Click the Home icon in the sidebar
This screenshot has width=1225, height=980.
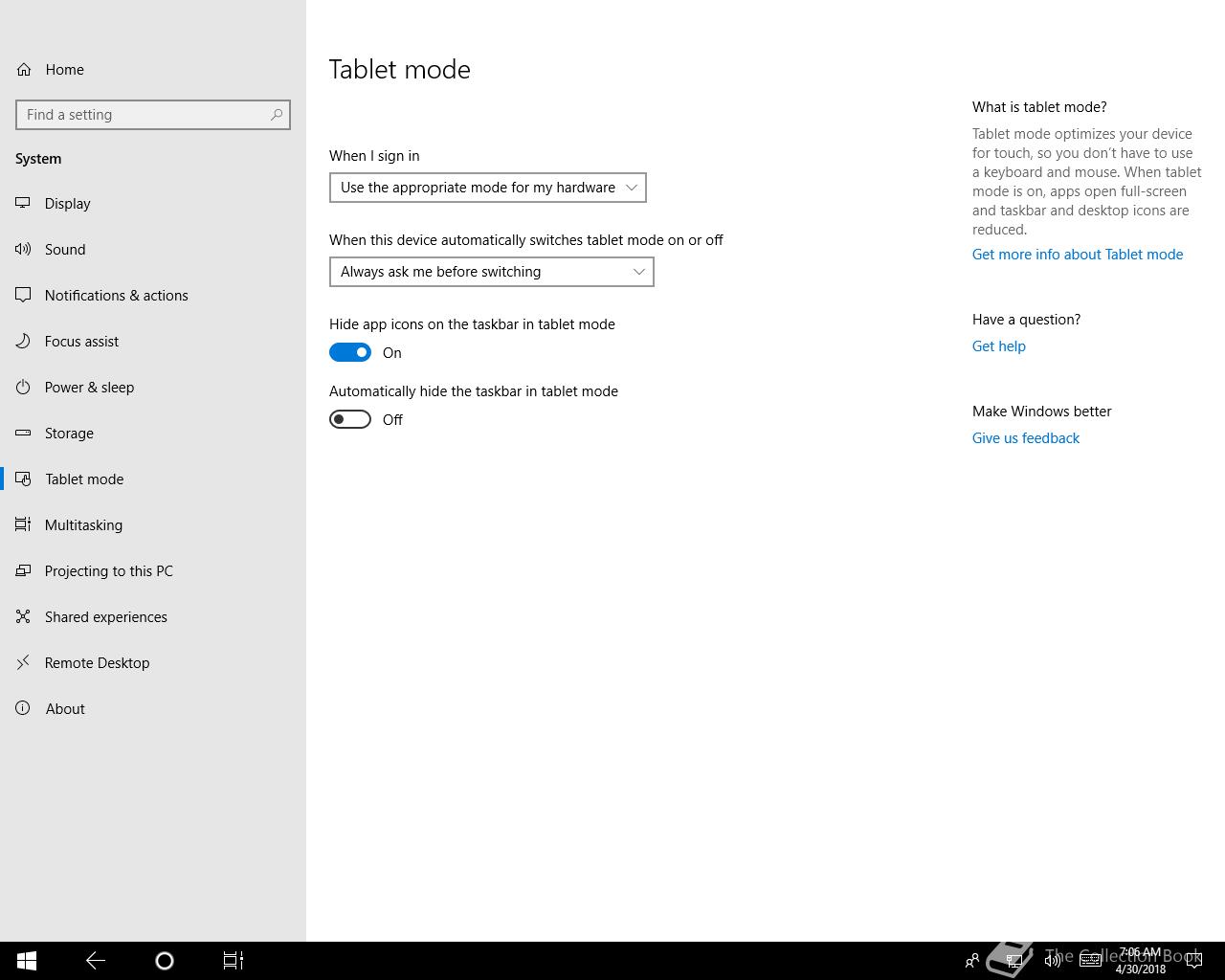[24, 70]
